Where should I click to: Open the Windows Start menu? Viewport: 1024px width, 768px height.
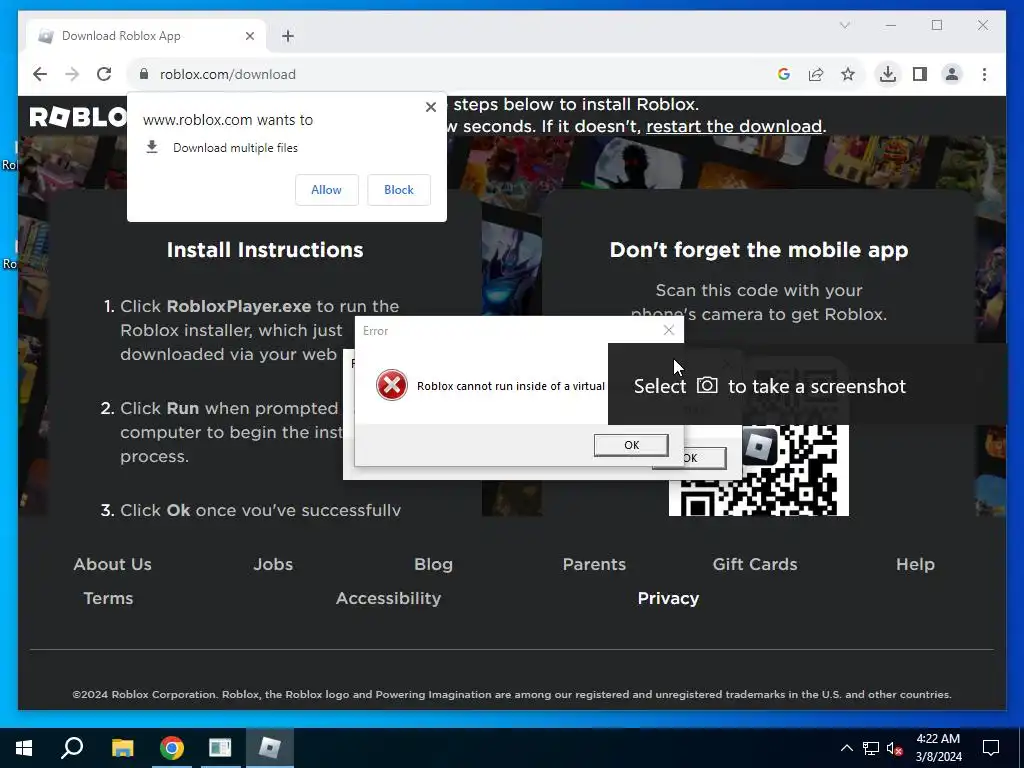point(24,748)
